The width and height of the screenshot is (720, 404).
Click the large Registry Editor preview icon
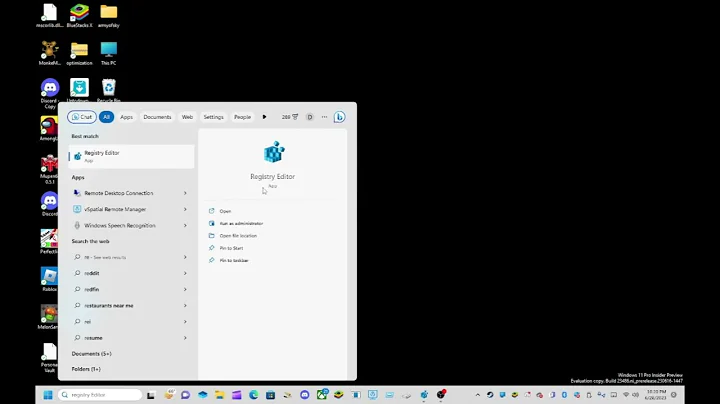click(274, 152)
